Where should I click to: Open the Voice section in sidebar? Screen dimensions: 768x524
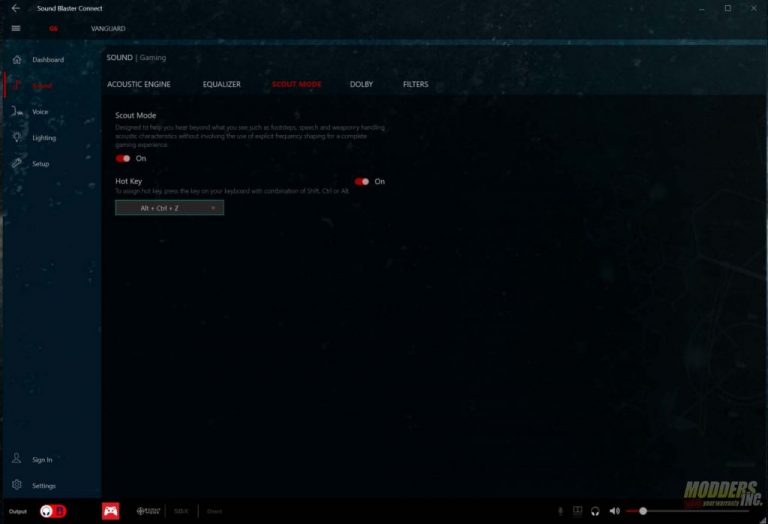(x=39, y=112)
